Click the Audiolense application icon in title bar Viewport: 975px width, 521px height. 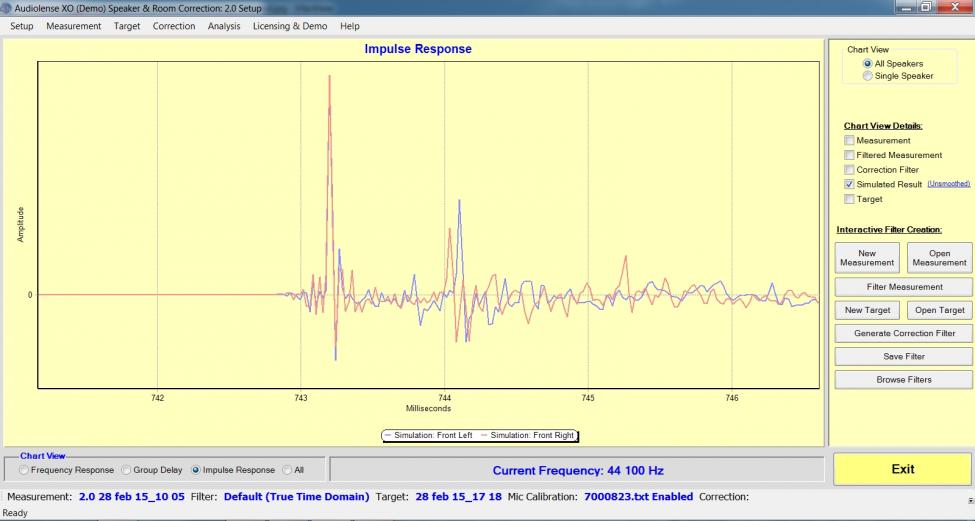pos(8,8)
